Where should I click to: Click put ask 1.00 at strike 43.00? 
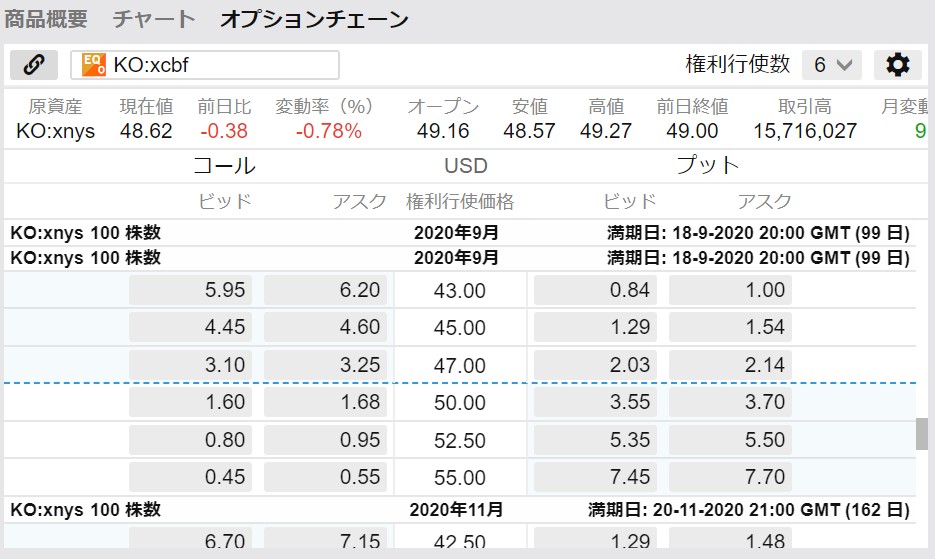(x=730, y=290)
